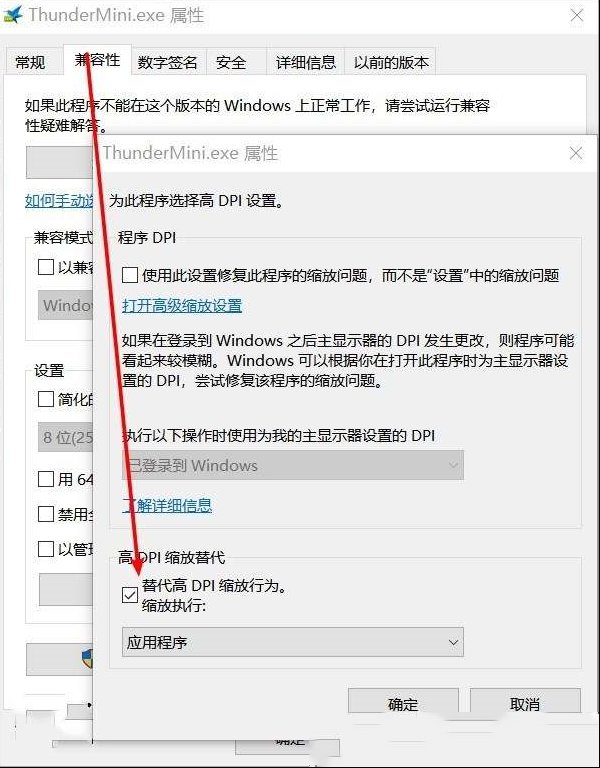
Task: Close the background ThunderMini.exe properties window
Action: point(577,15)
